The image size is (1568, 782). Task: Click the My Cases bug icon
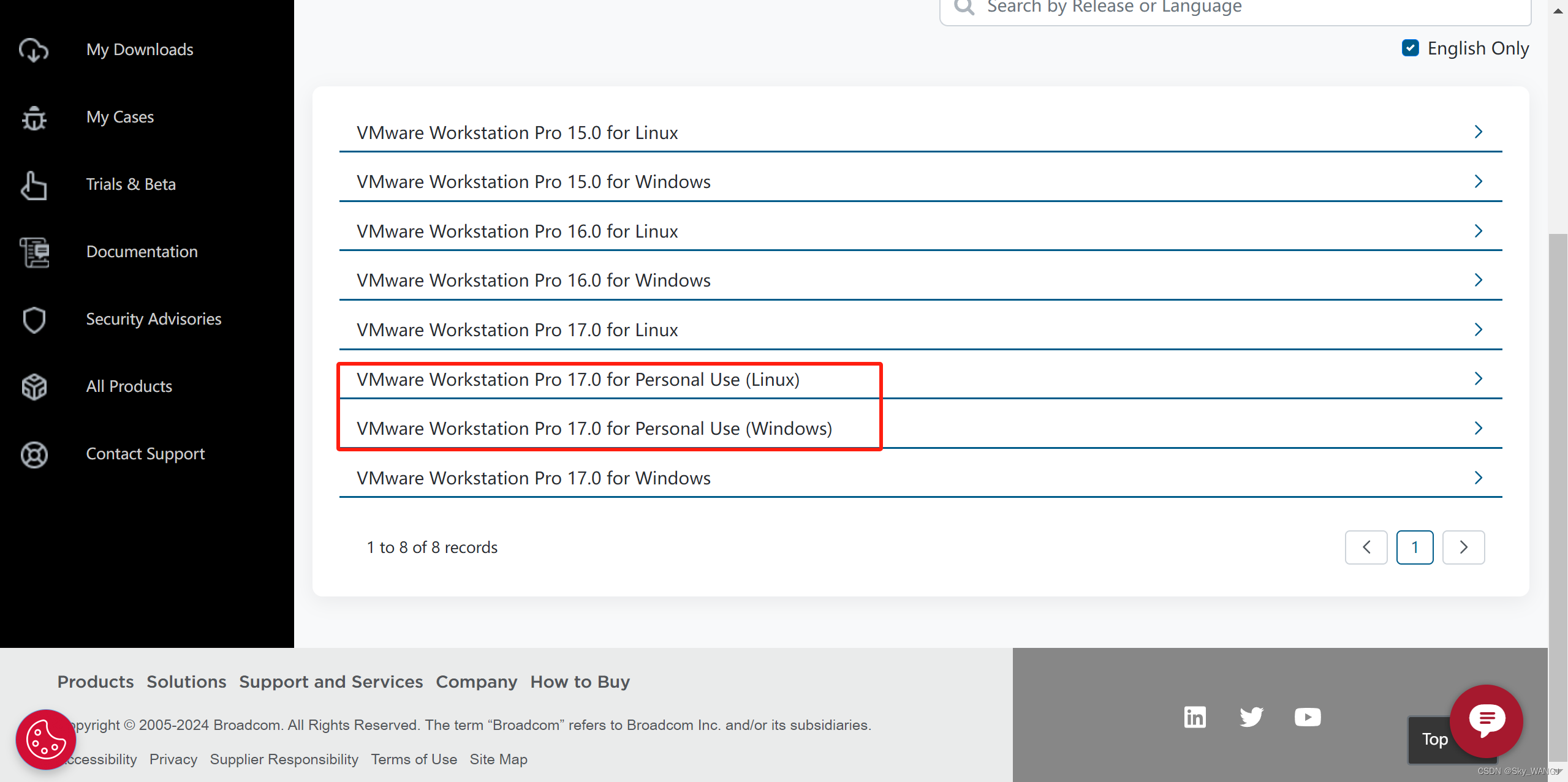[x=34, y=118]
